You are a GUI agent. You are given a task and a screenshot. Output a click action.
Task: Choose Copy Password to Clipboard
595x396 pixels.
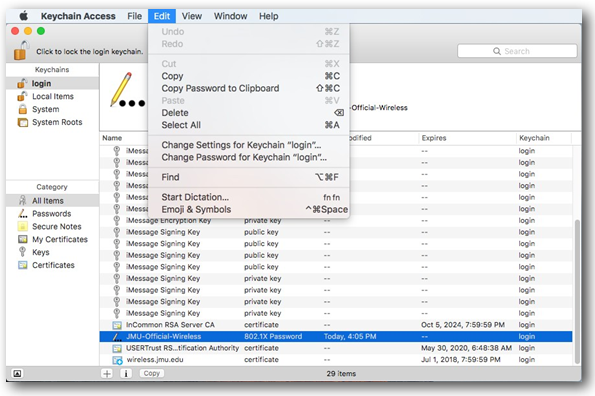click(249, 88)
